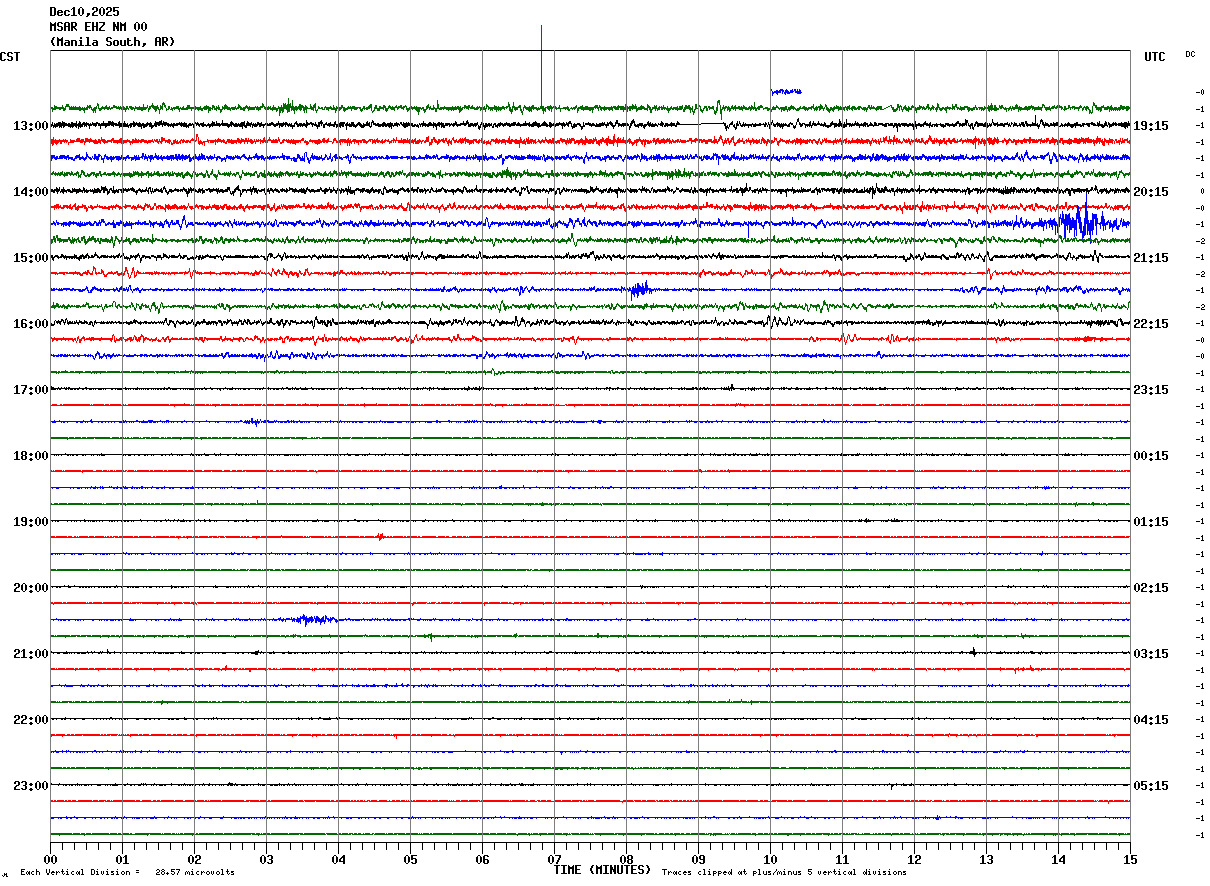Click the red blip on the 19:00 hour trace
Image resolution: width=1210 pixels, height=886 pixels.
[380, 537]
